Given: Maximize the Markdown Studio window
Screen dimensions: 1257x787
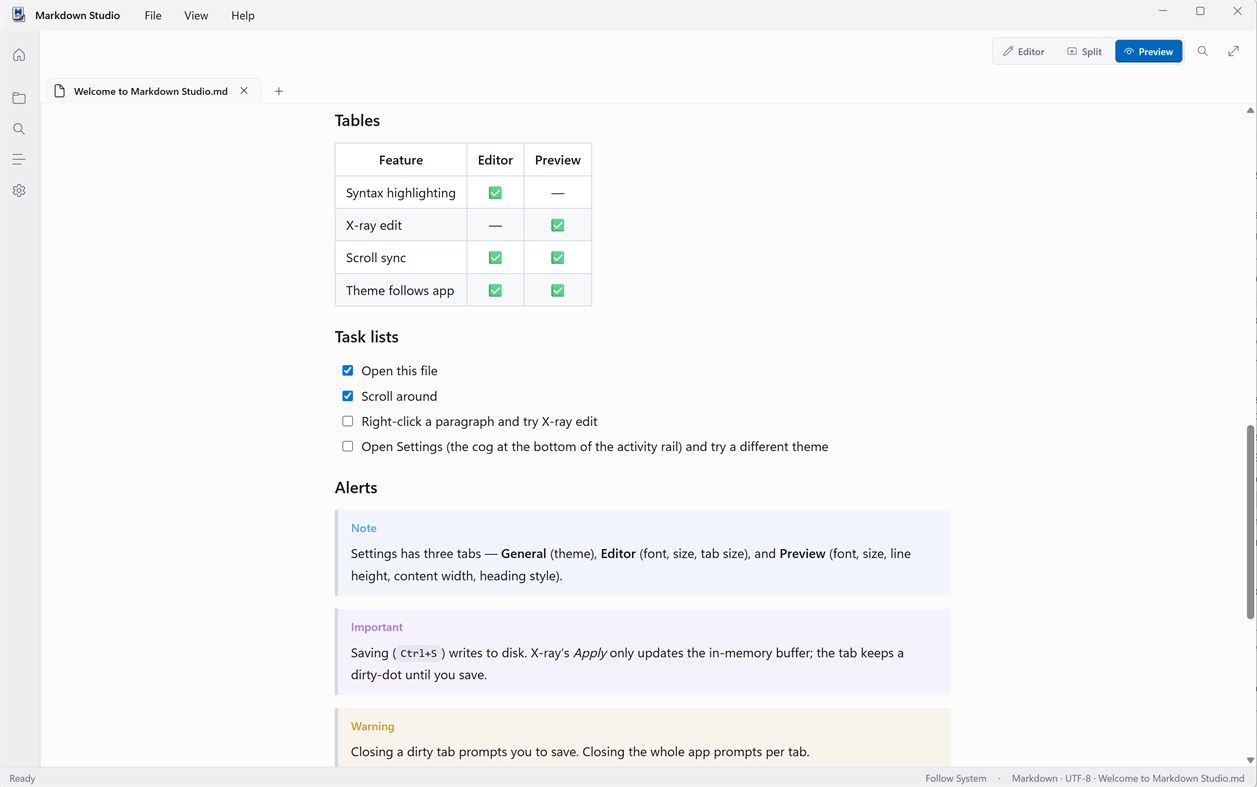Looking at the screenshot, I should pos(1200,11).
